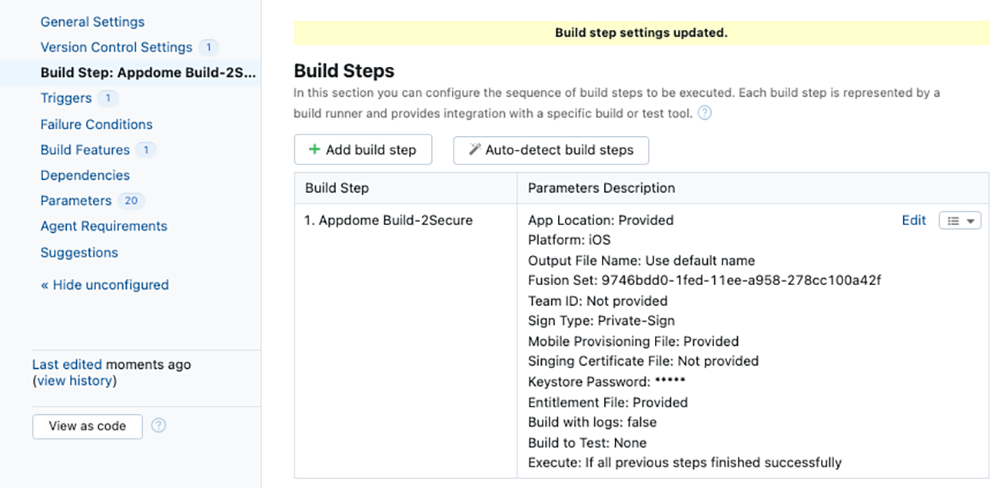The height and width of the screenshot is (488, 1000).
Task: Click the view history link
Action: [74, 381]
